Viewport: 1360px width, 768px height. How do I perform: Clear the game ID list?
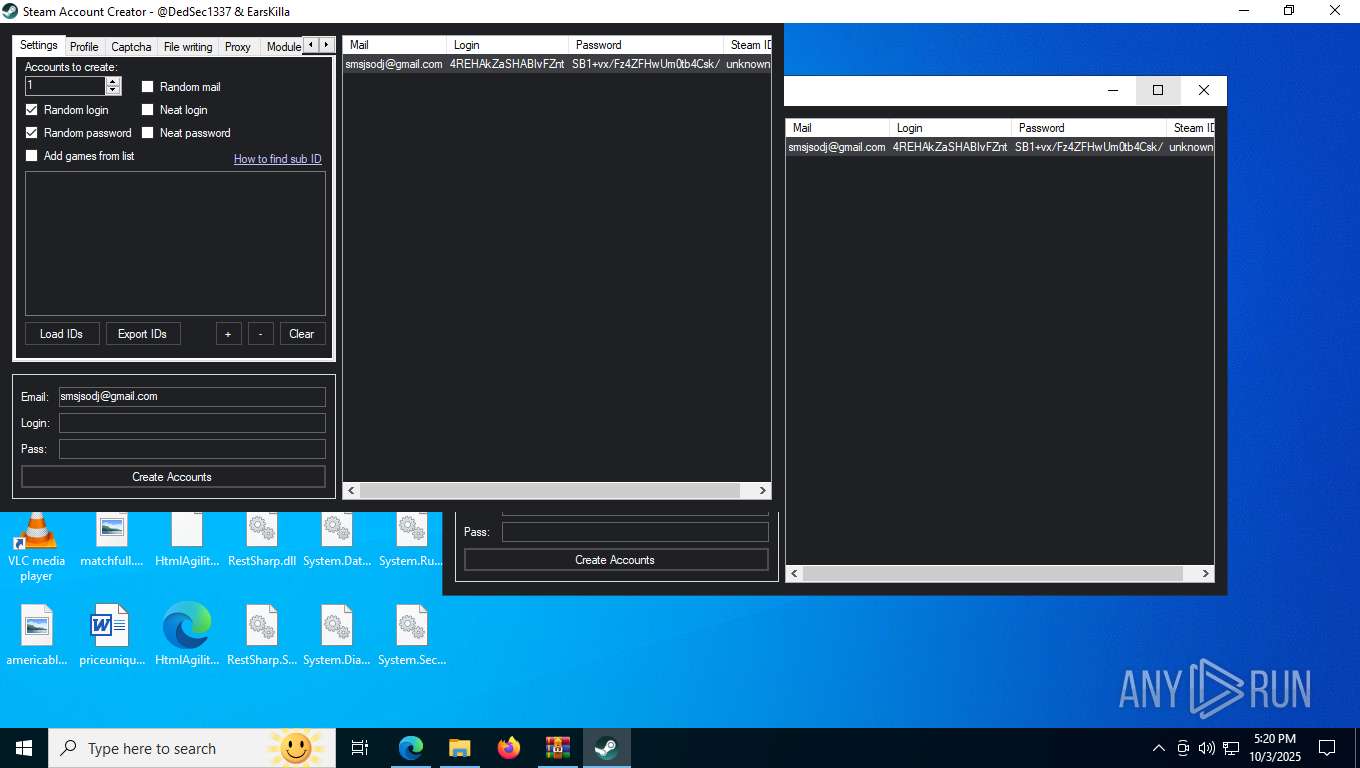coord(302,334)
